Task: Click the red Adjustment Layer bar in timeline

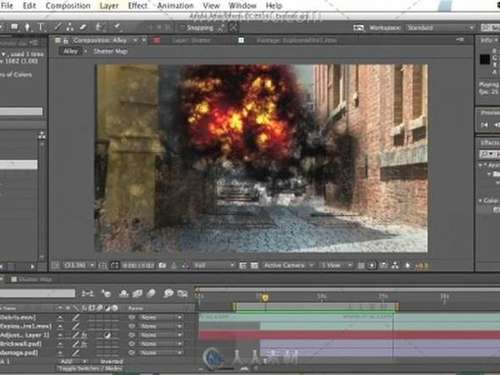Action: tap(349, 335)
